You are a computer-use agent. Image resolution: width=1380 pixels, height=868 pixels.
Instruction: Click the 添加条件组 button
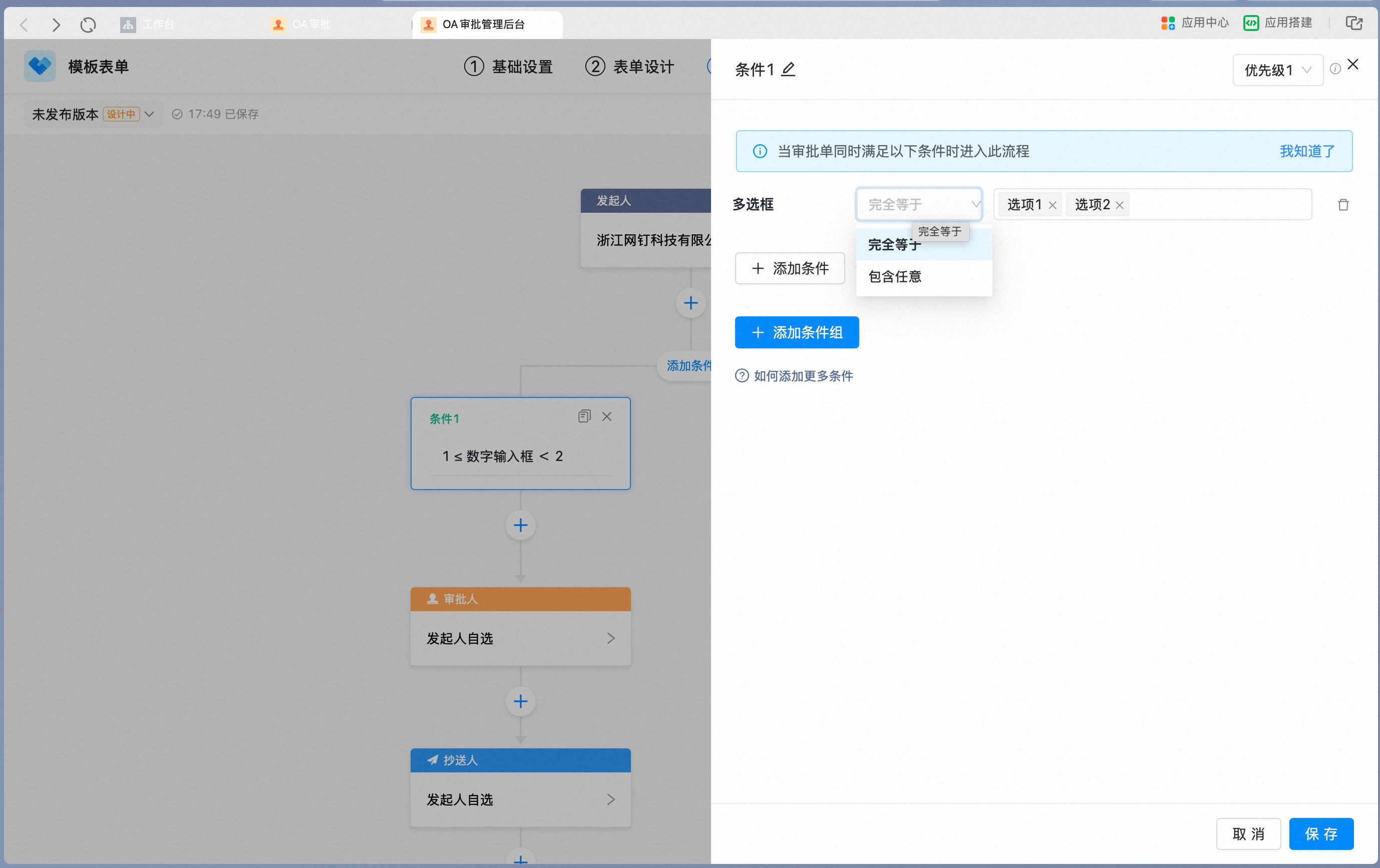click(x=797, y=332)
